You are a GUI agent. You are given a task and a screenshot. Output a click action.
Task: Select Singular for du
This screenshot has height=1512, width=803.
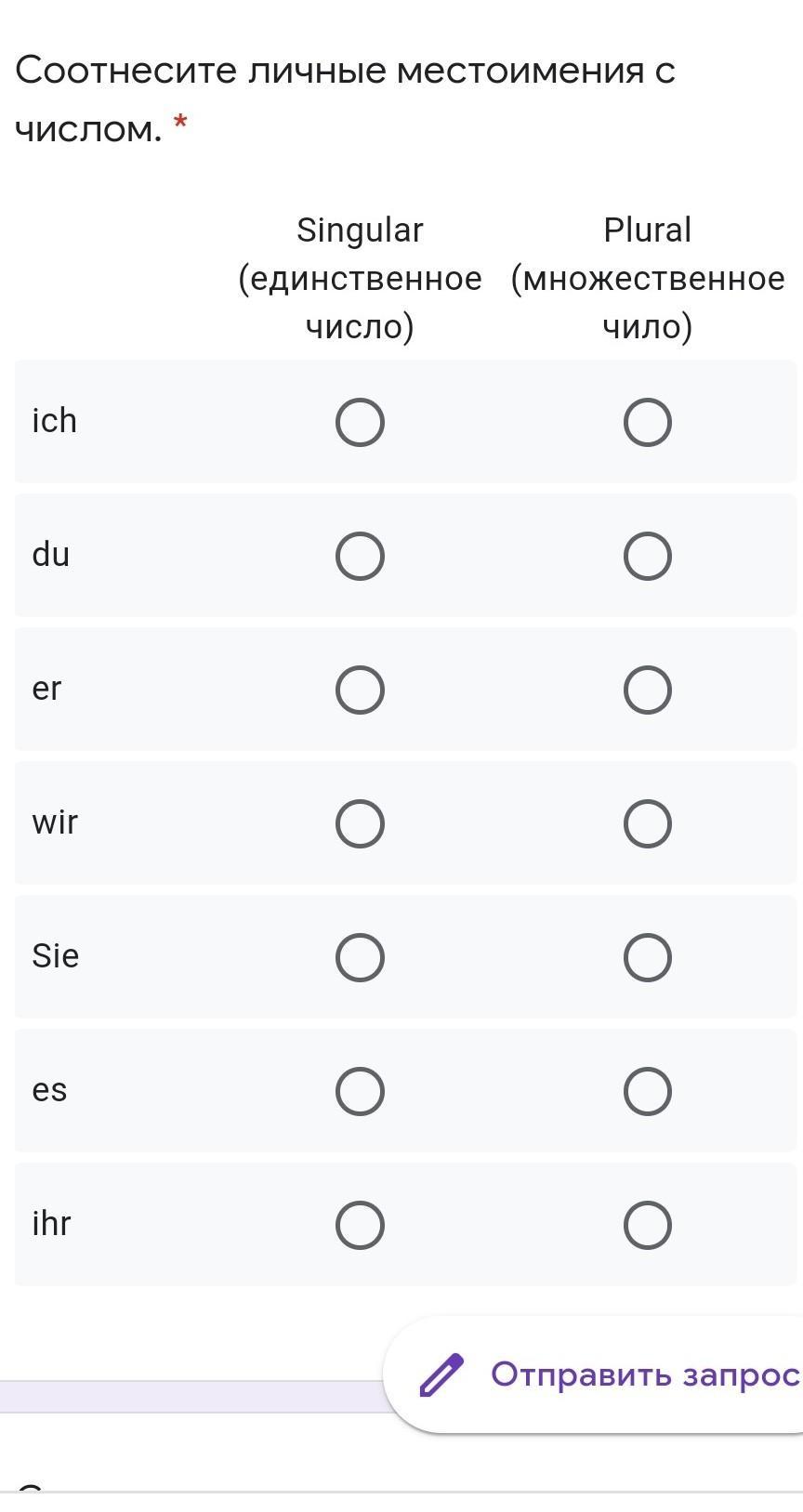360,557
